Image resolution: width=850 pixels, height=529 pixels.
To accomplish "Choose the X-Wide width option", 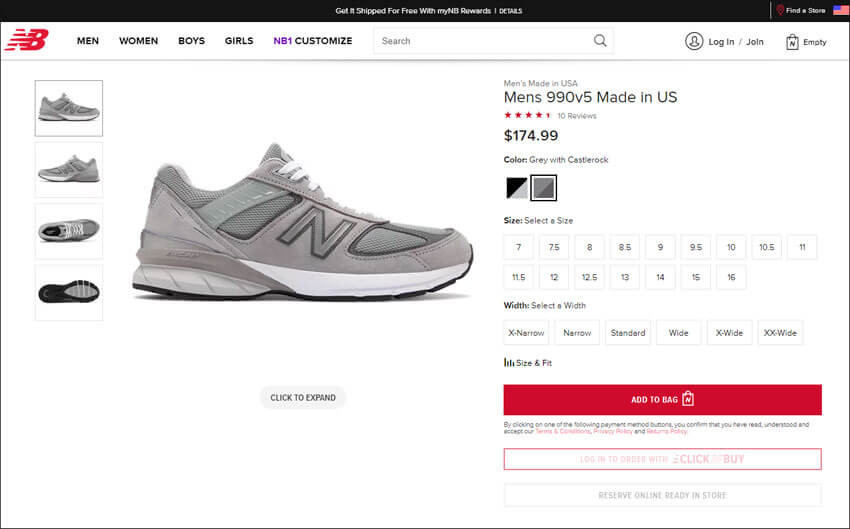I will (x=730, y=333).
